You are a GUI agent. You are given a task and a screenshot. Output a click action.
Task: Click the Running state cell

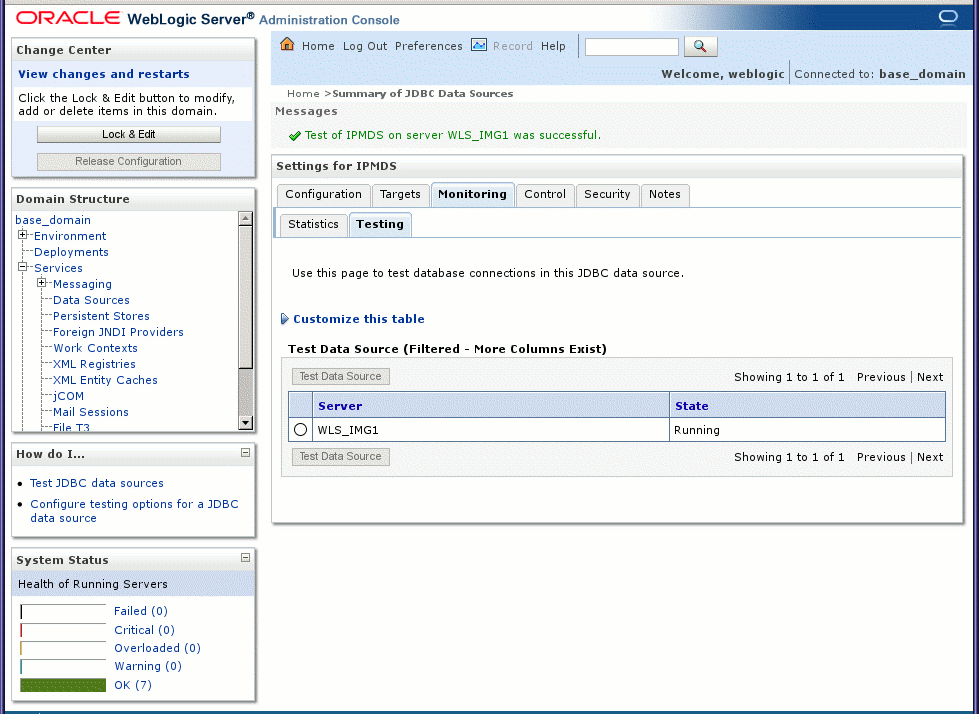pyautogui.click(x=807, y=429)
